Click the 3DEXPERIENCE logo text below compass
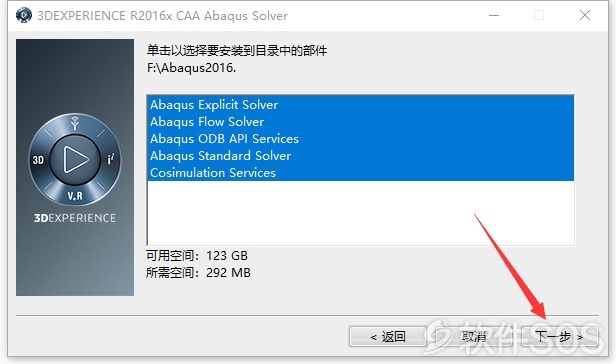616x364 pixels. tap(75, 218)
